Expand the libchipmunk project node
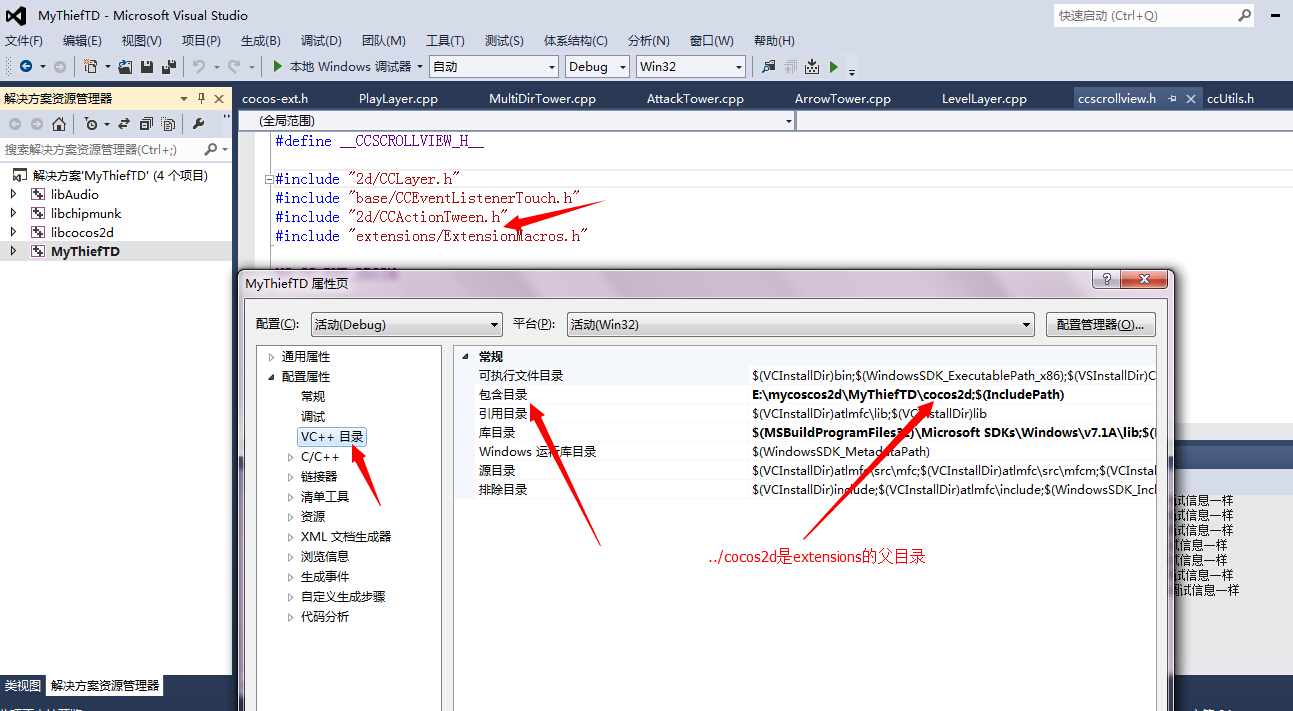The width and height of the screenshot is (1293, 711). coord(13,213)
